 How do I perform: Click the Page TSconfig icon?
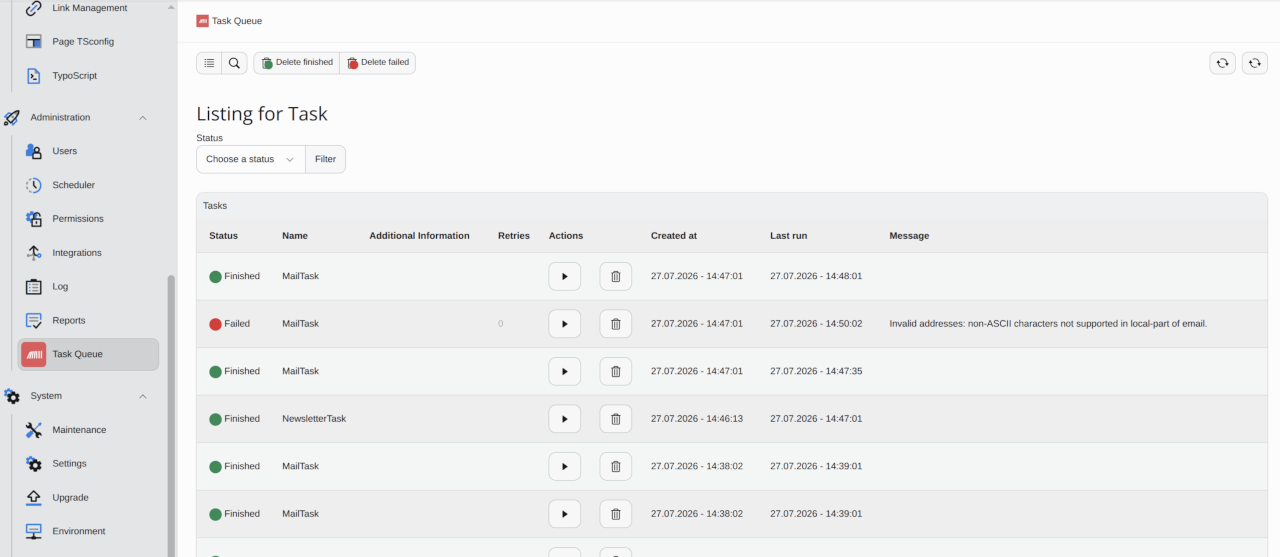pyautogui.click(x=34, y=42)
